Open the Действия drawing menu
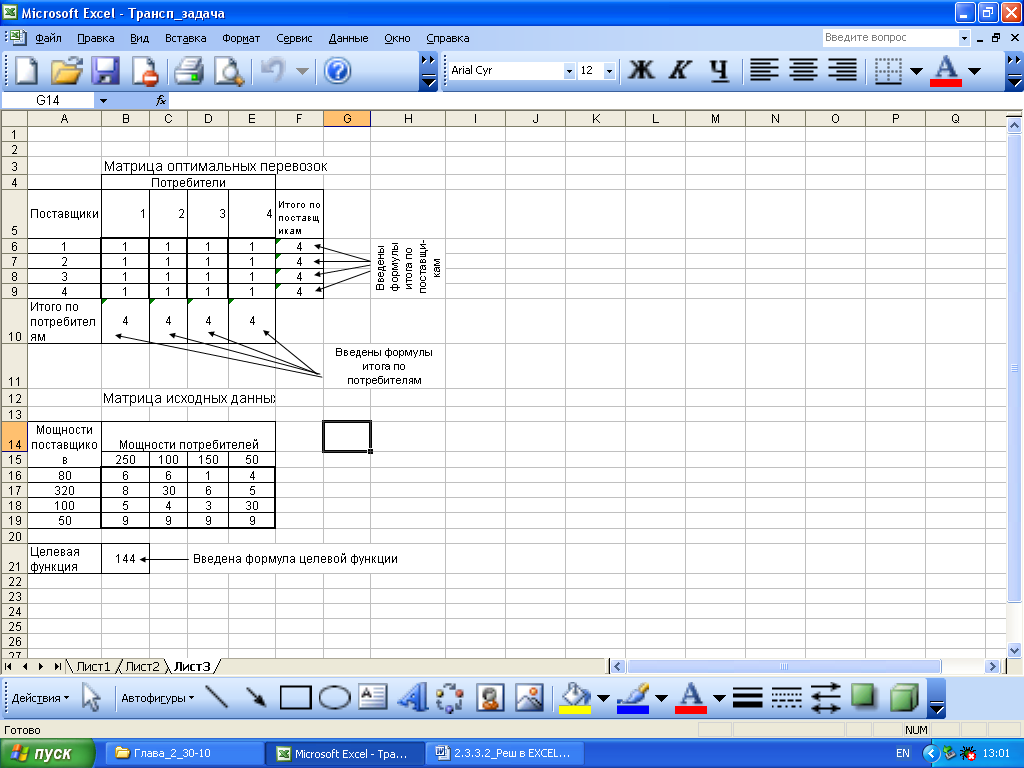The width and height of the screenshot is (1024, 768). (x=40, y=698)
